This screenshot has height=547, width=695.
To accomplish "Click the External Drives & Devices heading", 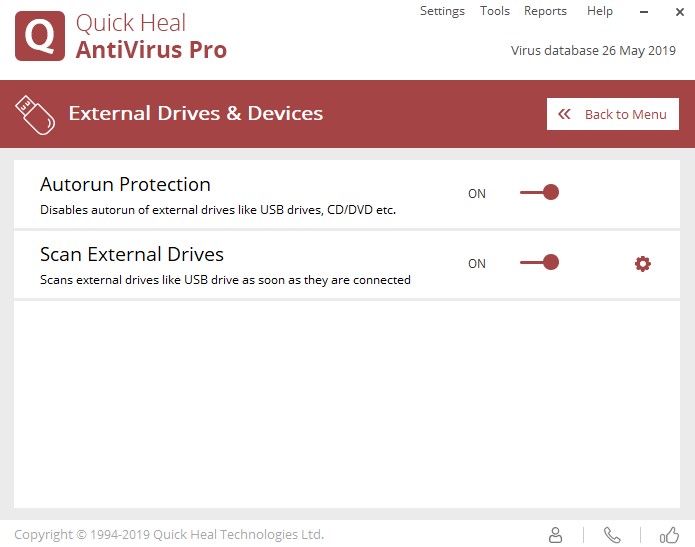I will click(196, 113).
